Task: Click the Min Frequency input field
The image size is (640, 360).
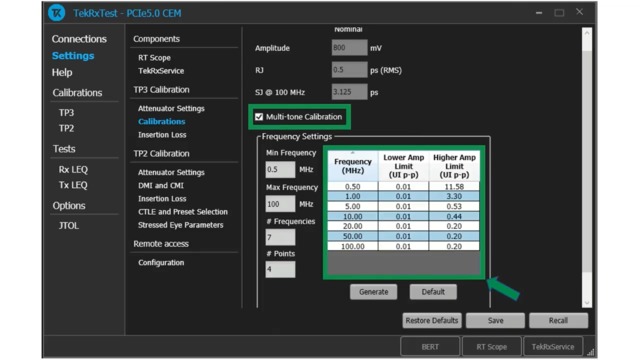Action: (280, 169)
